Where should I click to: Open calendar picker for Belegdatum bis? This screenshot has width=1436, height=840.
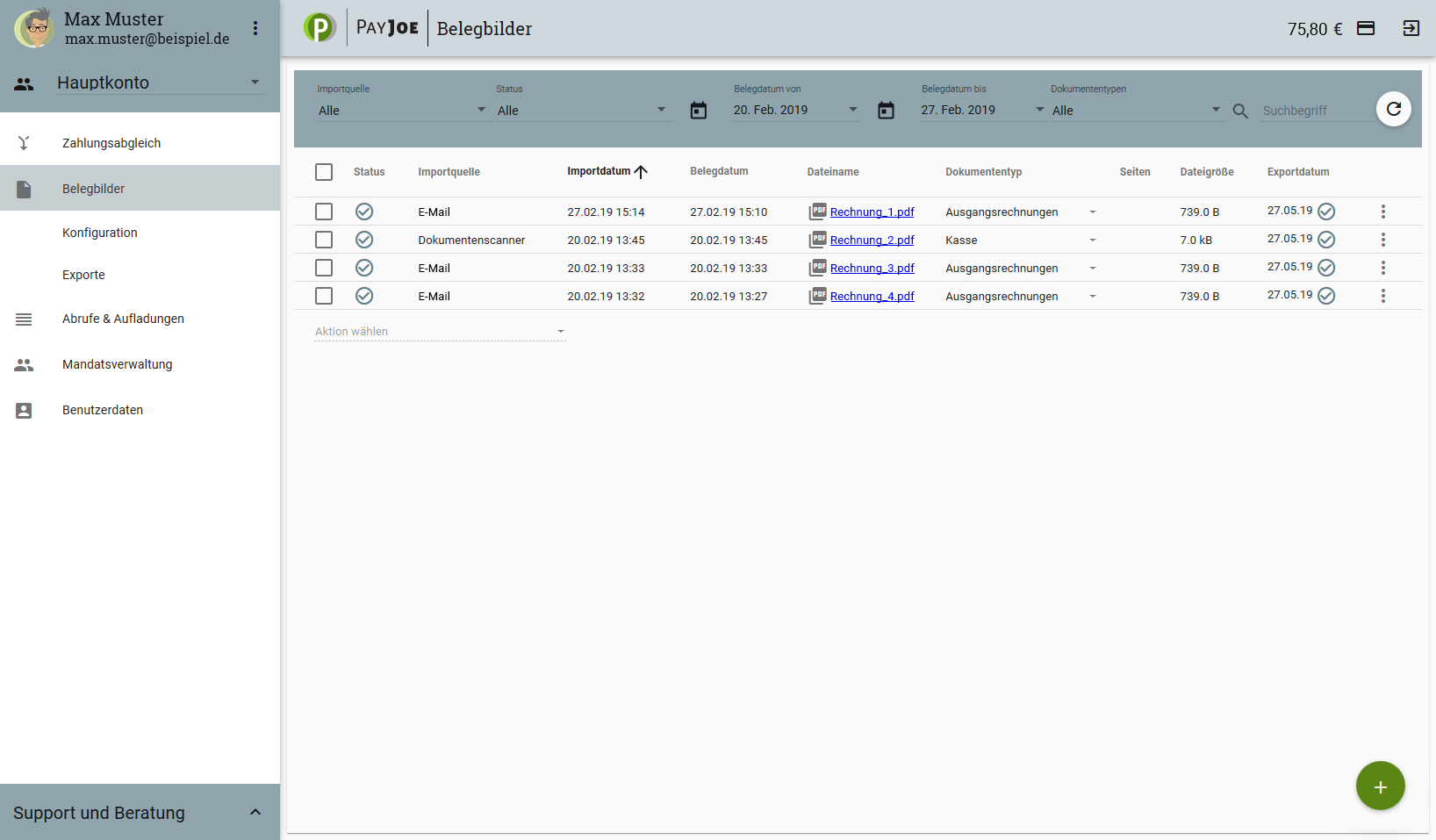(x=886, y=111)
